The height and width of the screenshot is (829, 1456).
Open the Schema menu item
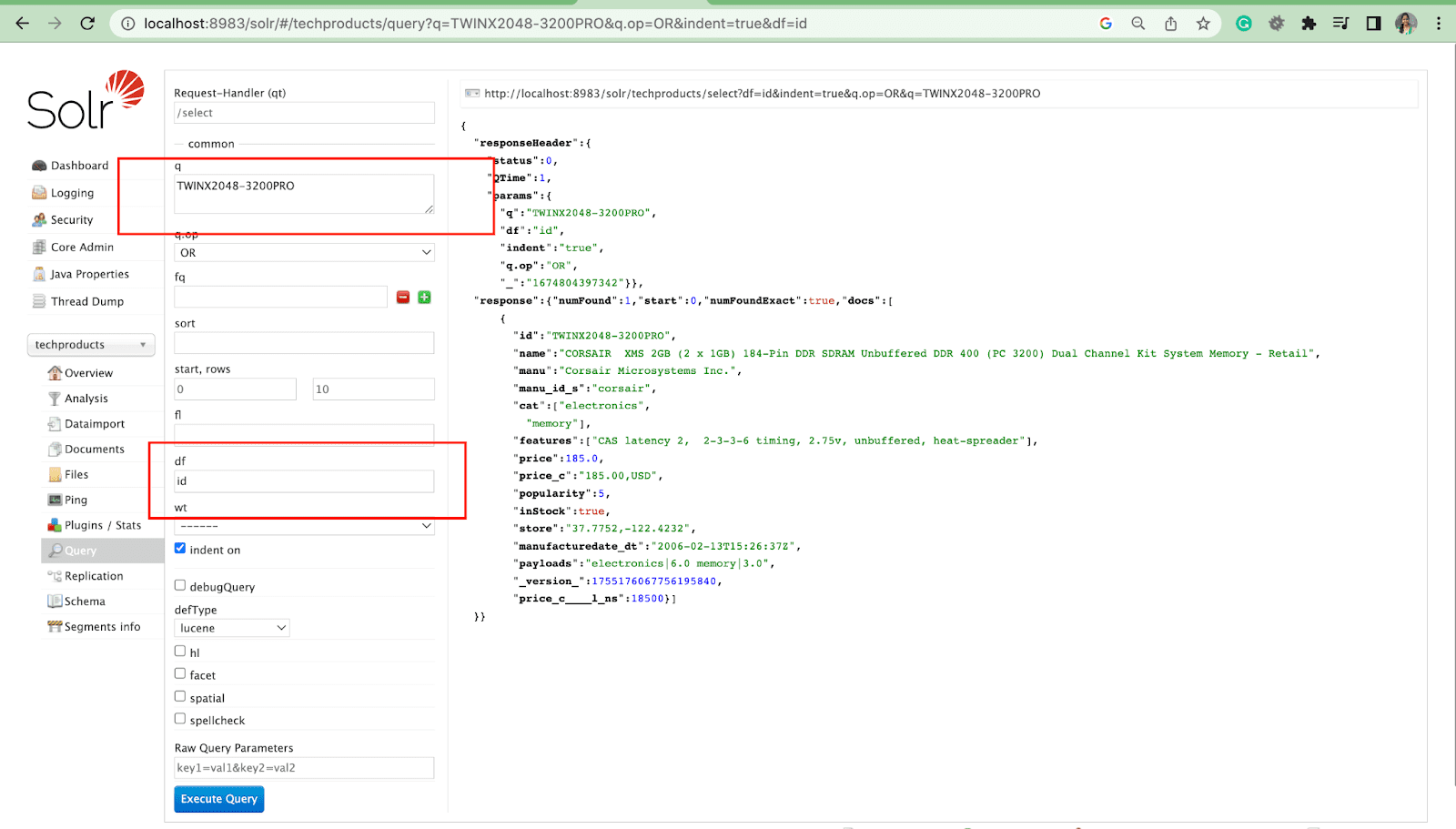[85, 602]
